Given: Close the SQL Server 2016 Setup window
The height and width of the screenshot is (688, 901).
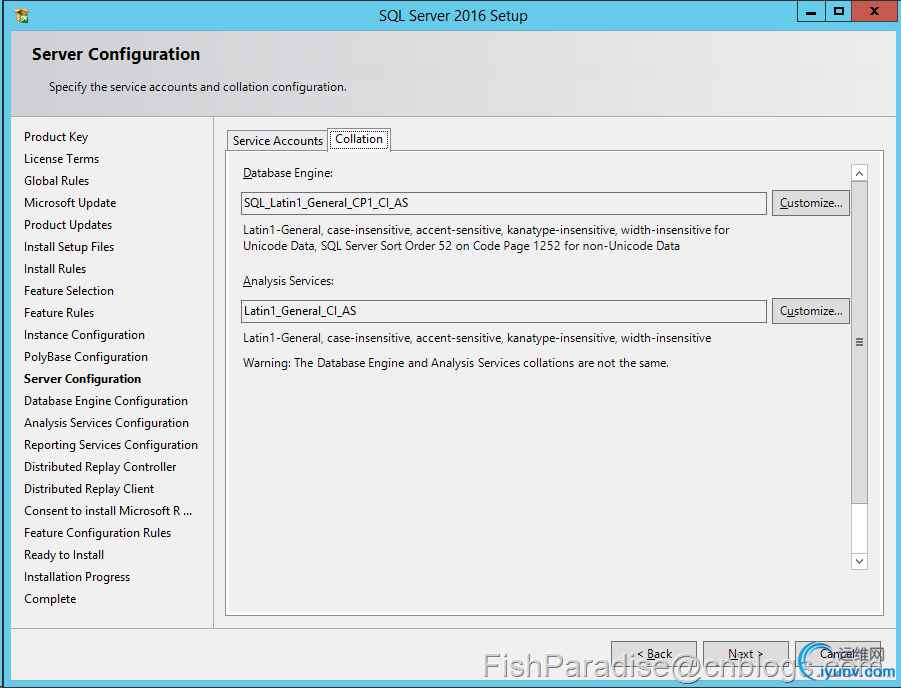Looking at the screenshot, I should [x=874, y=12].
